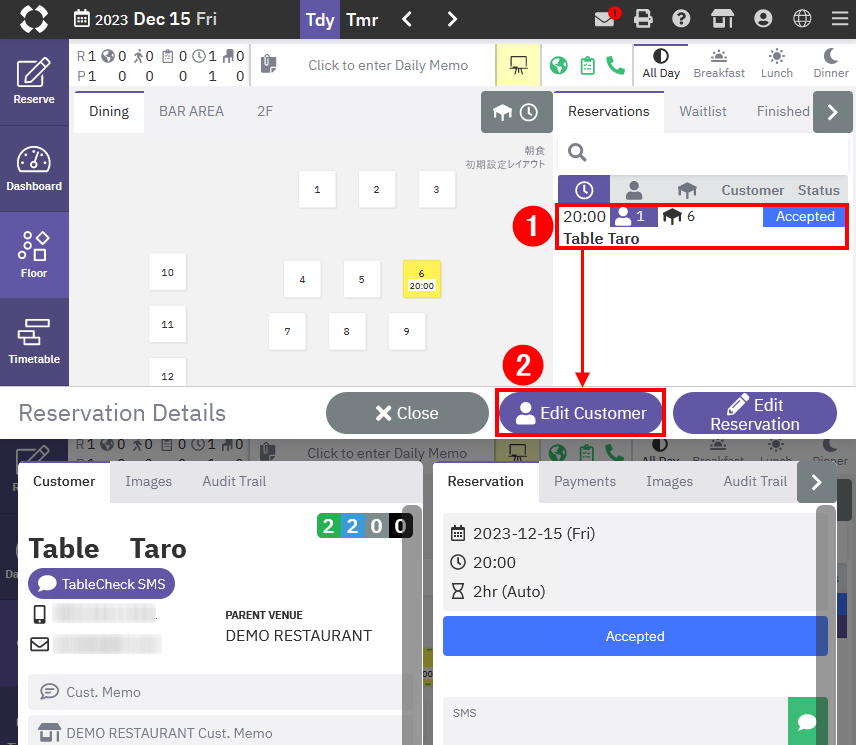
Task: Click the TableCheck SMS button
Action: (101, 584)
